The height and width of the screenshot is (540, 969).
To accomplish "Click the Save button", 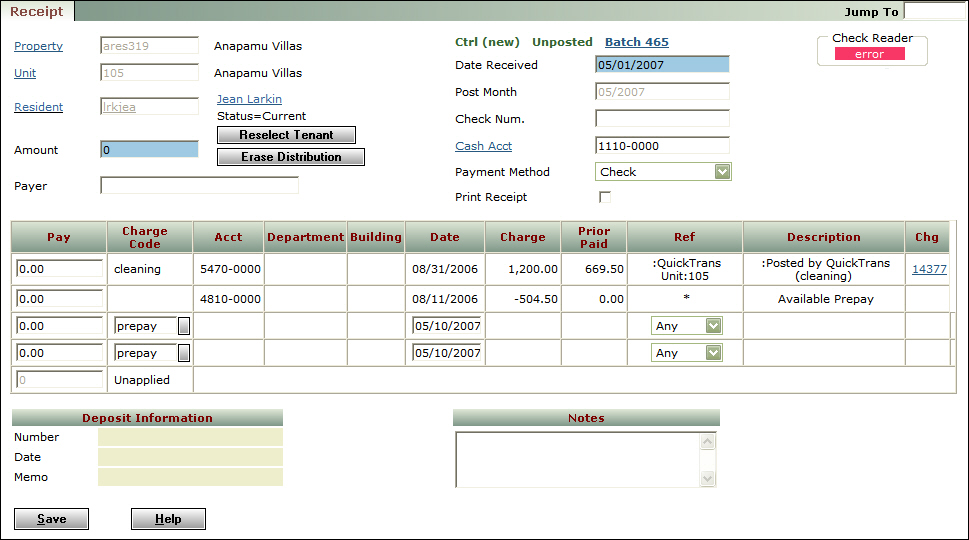I will click(52, 519).
